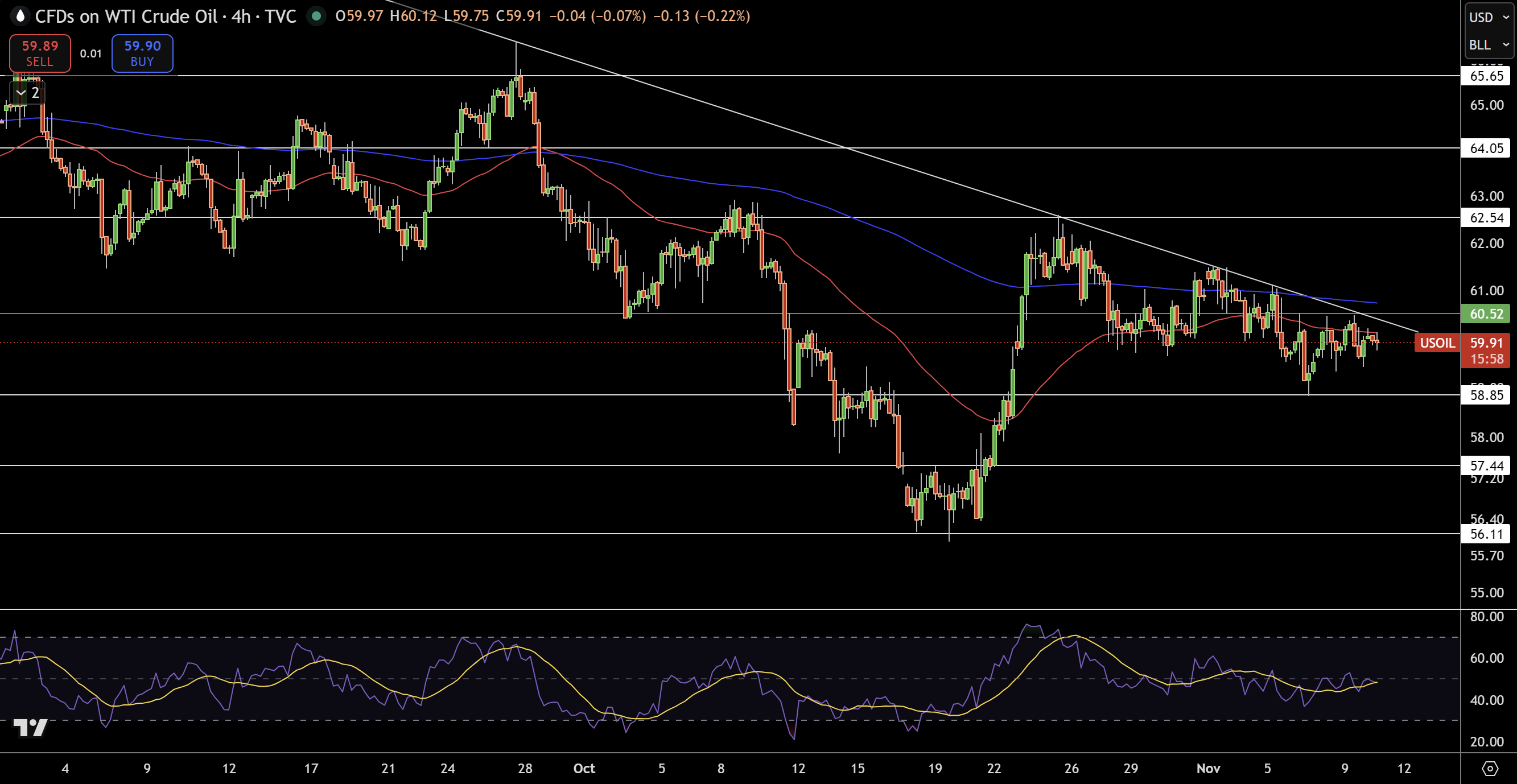The width and height of the screenshot is (1517, 784).
Task: Open the BLL unit dropdown
Action: 1487,44
